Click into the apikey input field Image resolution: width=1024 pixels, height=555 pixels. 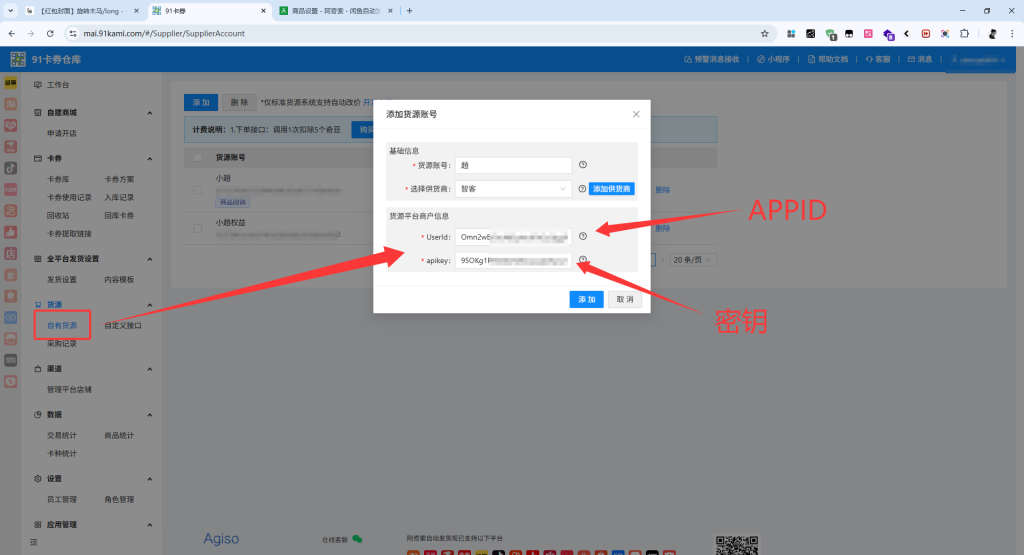click(513, 261)
